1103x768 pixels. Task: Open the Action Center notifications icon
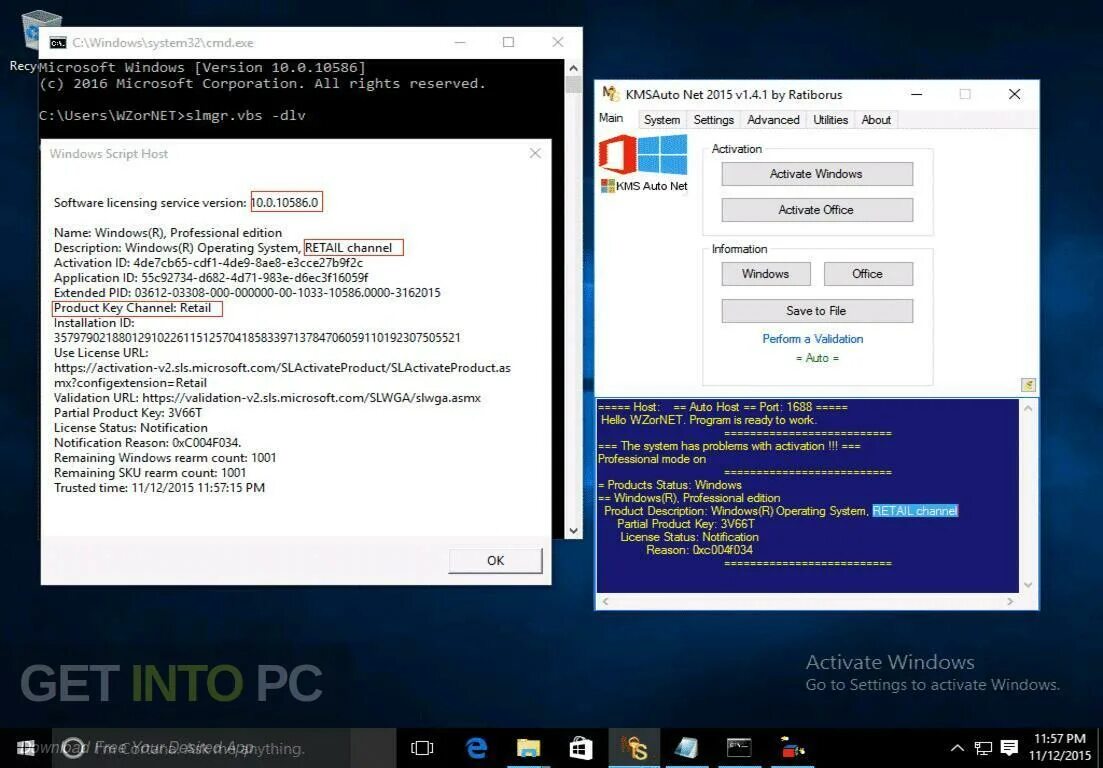click(x=1009, y=748)
